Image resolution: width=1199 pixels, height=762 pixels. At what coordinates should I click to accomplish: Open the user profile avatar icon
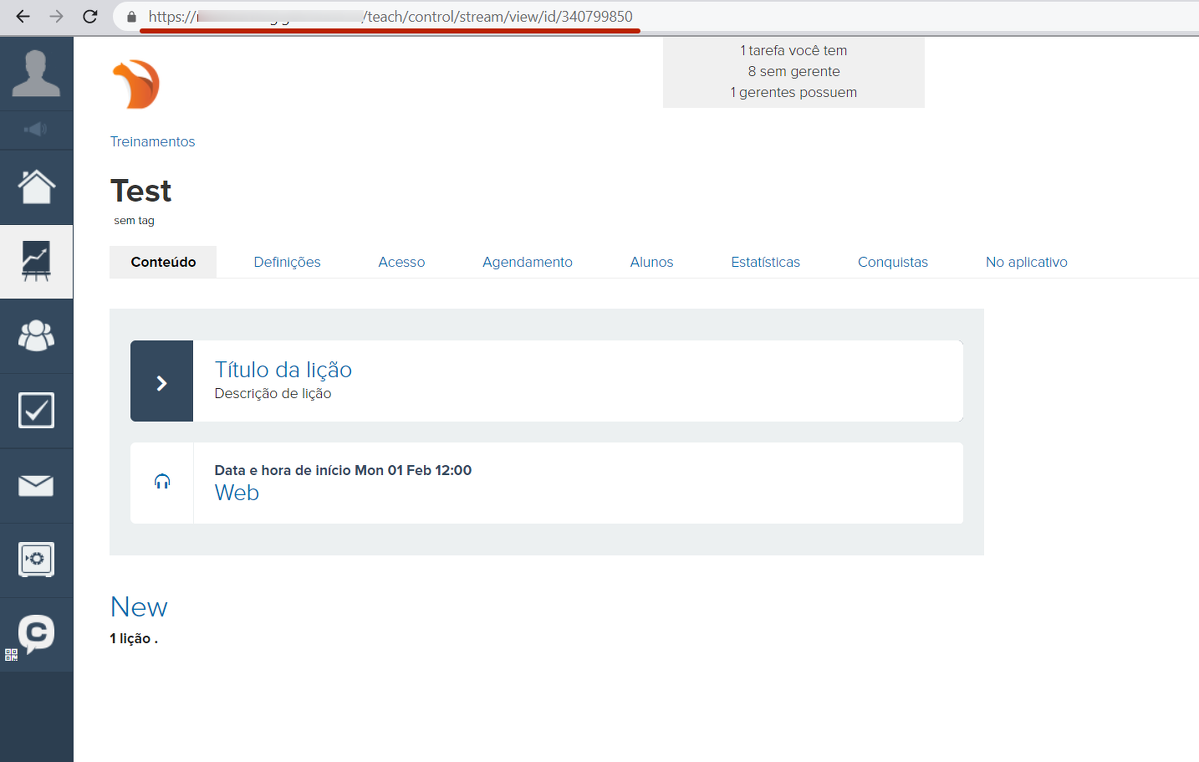[36, 73]
